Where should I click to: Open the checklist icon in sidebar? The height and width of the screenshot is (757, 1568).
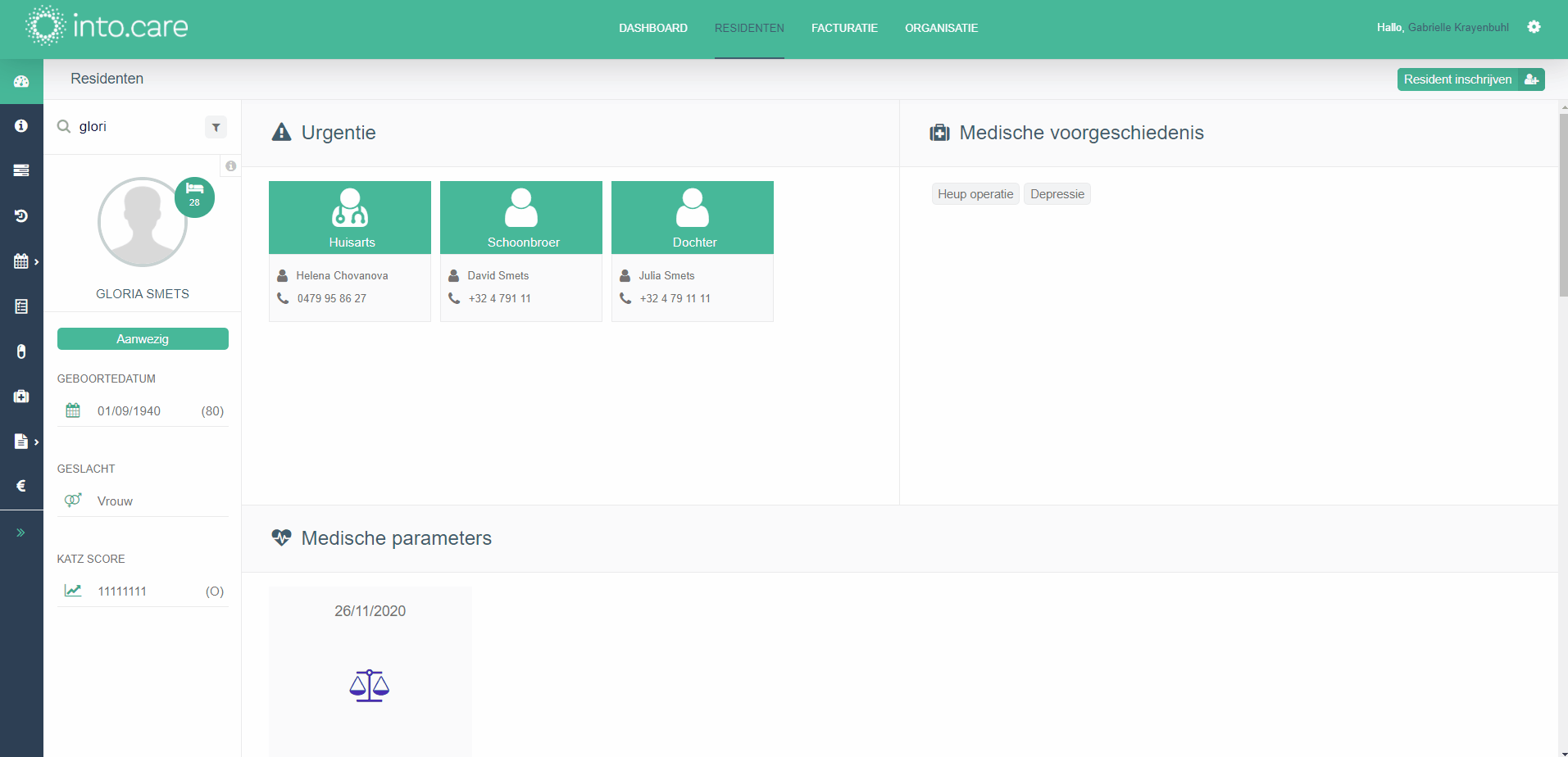point(21,306)
